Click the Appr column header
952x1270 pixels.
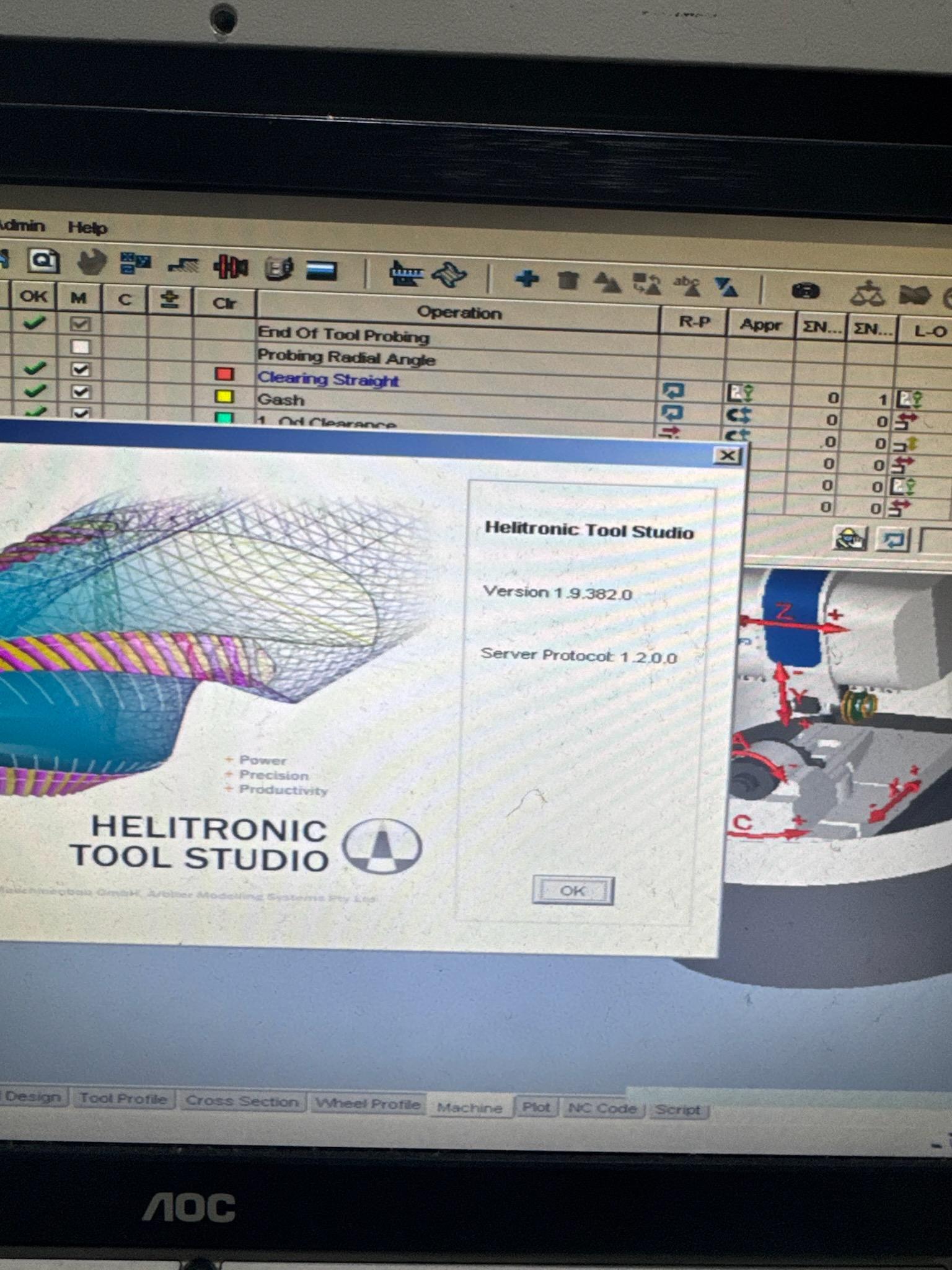(761, 324)
